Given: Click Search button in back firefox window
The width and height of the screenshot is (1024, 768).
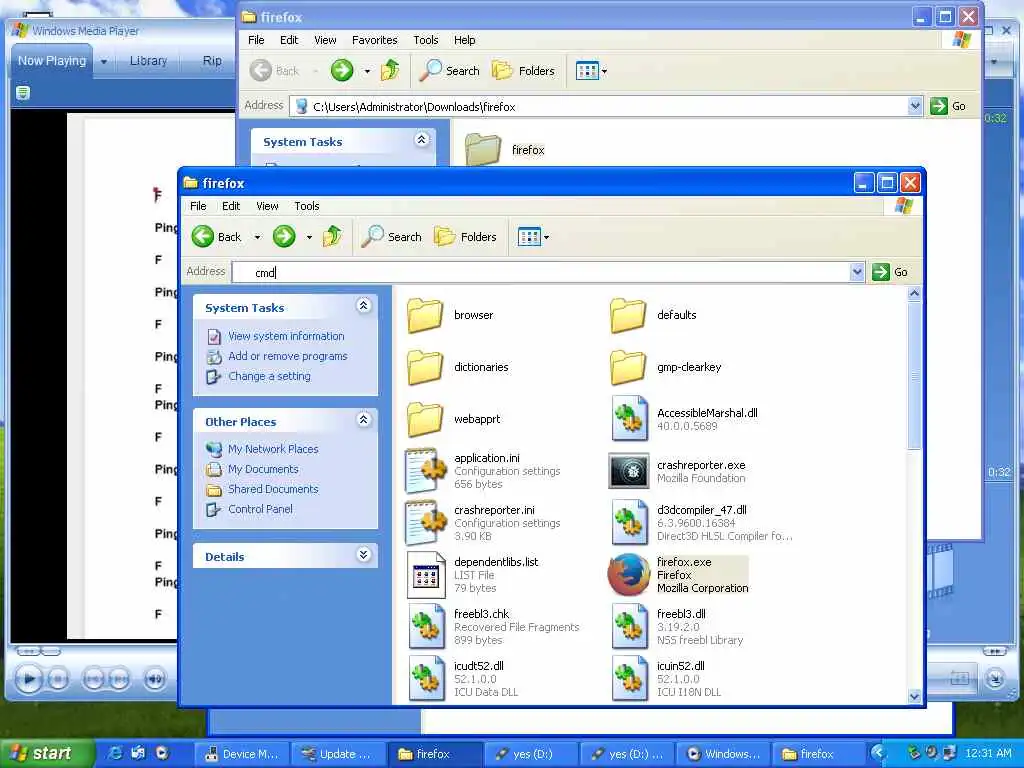Looking at the screenshot, I should click(x=449, y=71).
